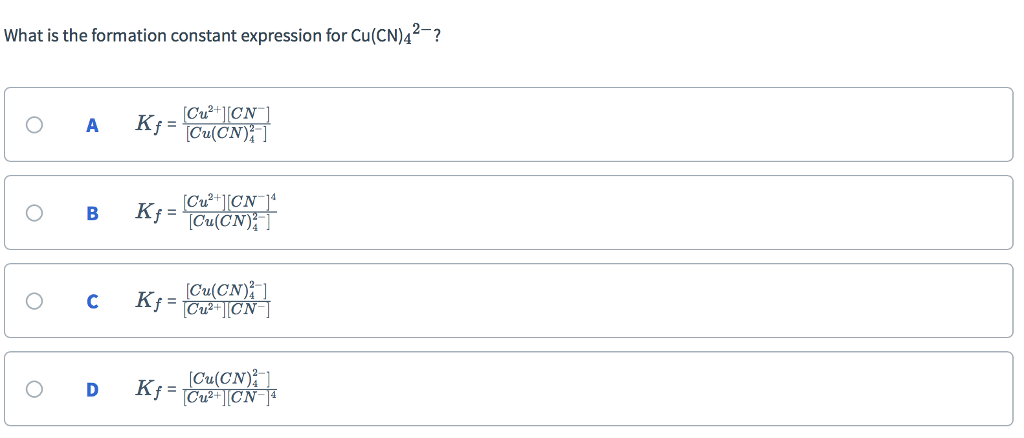1024x438 pixels.
Task: Click the red letter A label
Action: 92,126
